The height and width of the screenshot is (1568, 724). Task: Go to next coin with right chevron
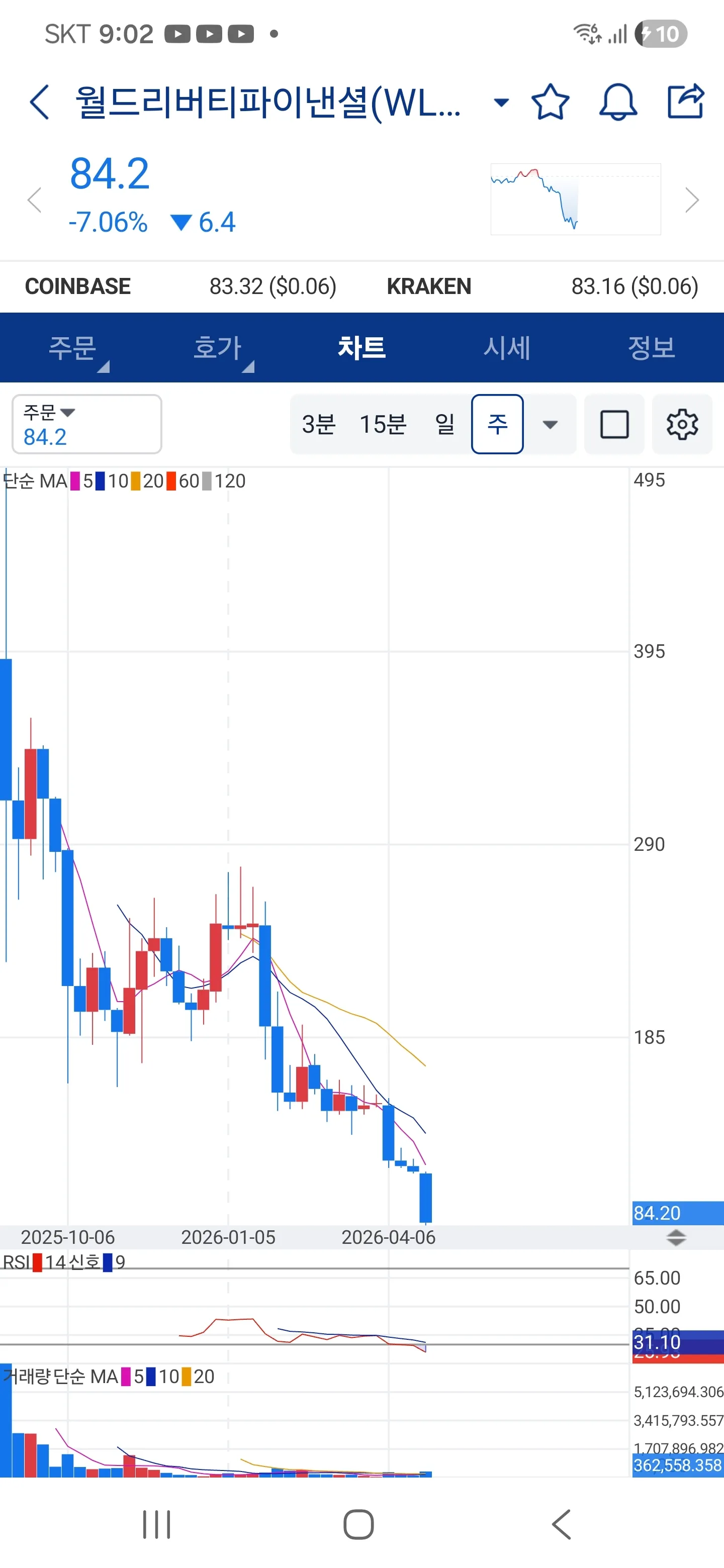click(x=692, y=200)
